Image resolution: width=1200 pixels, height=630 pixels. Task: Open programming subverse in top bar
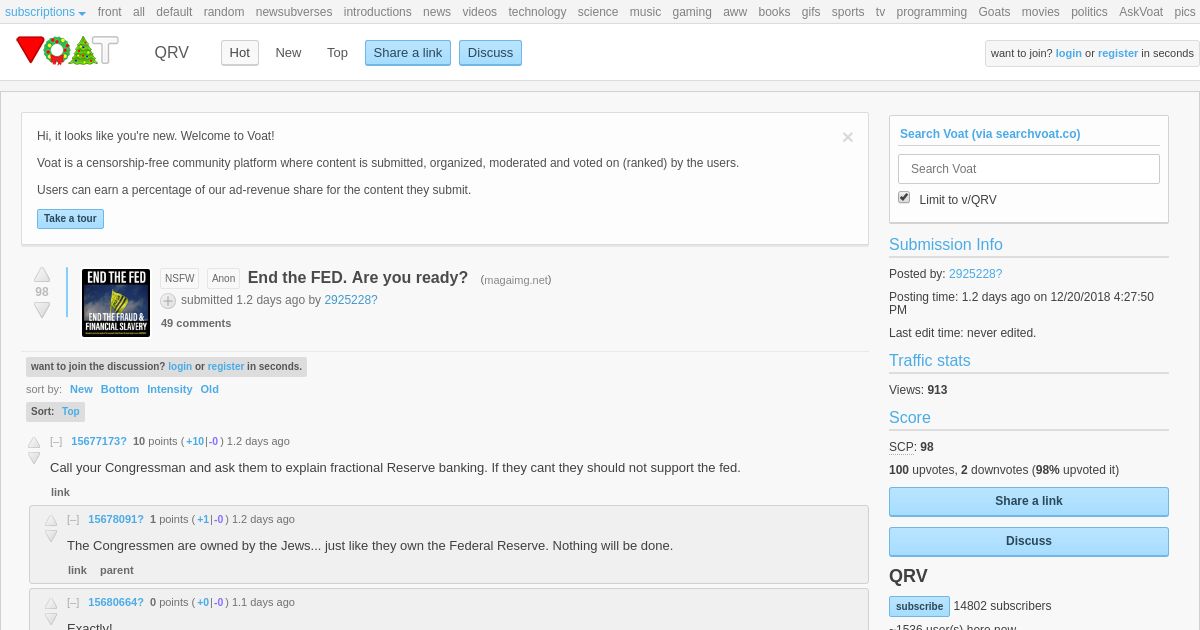pos(931,12)
